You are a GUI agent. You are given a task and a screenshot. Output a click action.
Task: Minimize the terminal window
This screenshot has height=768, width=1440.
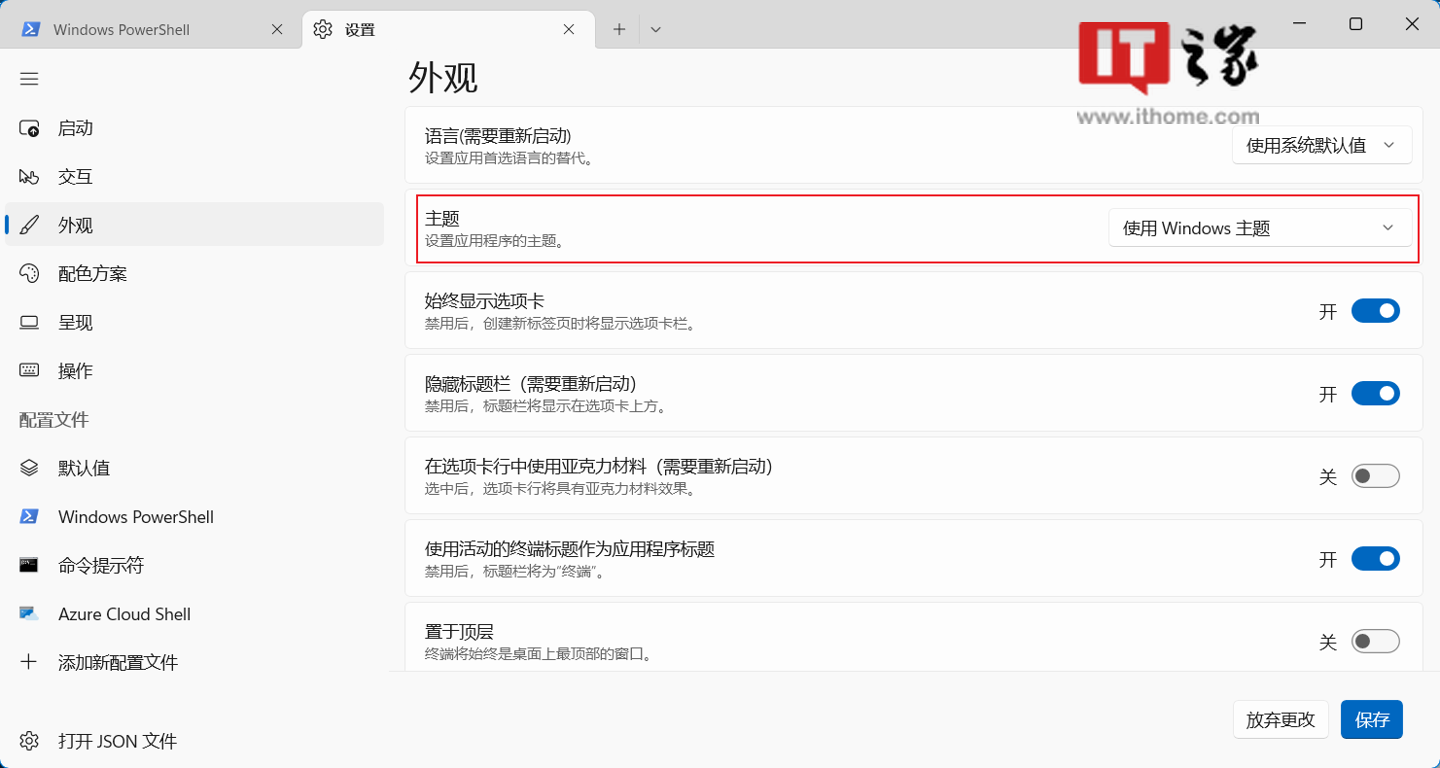(1299, 24)
